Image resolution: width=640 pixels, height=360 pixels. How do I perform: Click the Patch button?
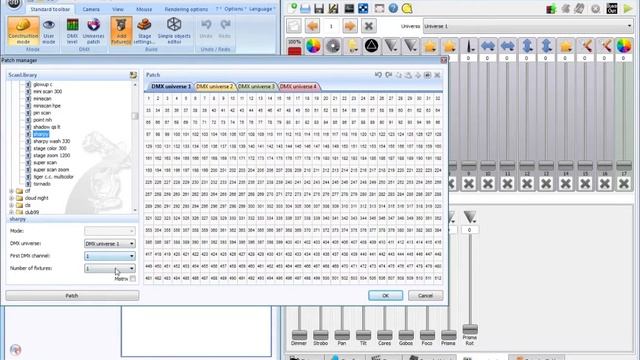[72, 296]
